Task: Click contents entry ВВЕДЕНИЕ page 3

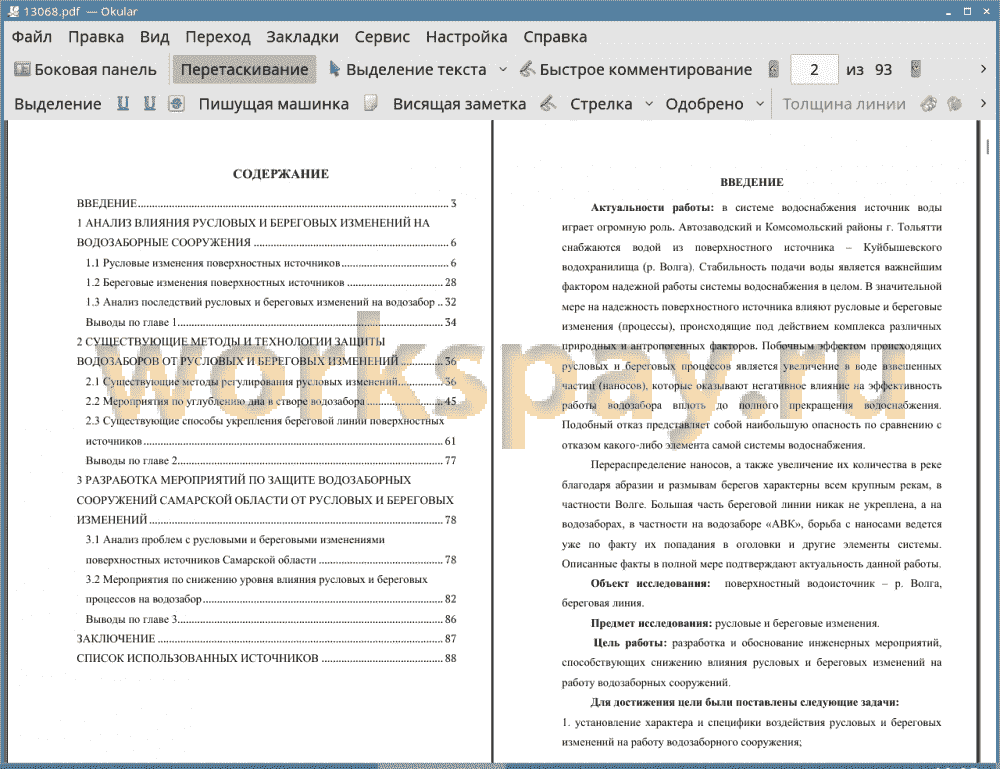Action: [267, 203]
